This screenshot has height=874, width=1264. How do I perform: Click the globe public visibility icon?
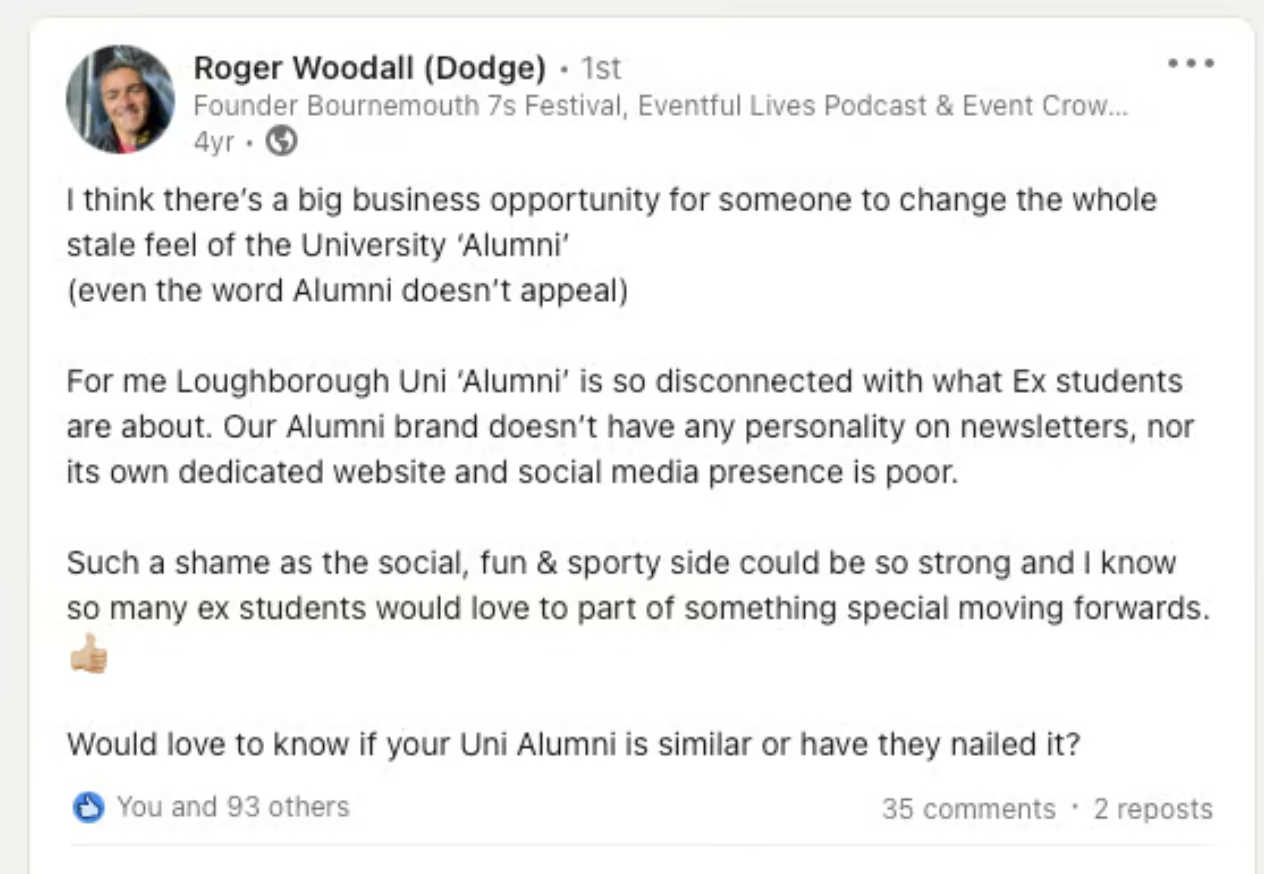tap(283, 143)
